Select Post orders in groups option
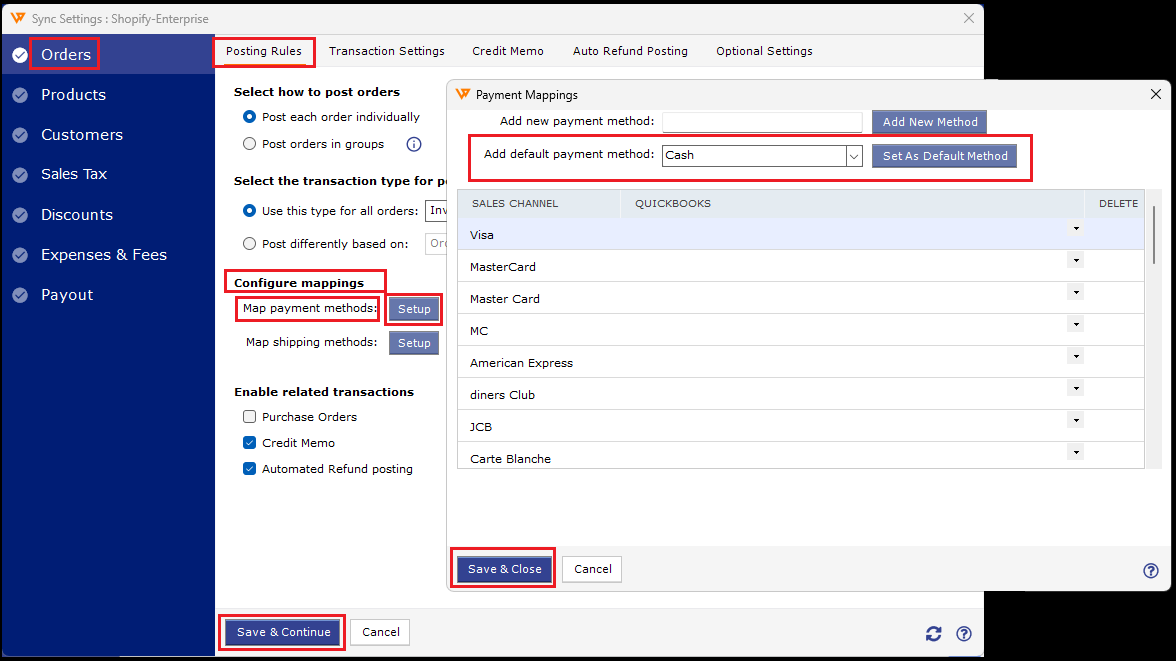This screenshot has height=661, width=1176. [250, 144]
